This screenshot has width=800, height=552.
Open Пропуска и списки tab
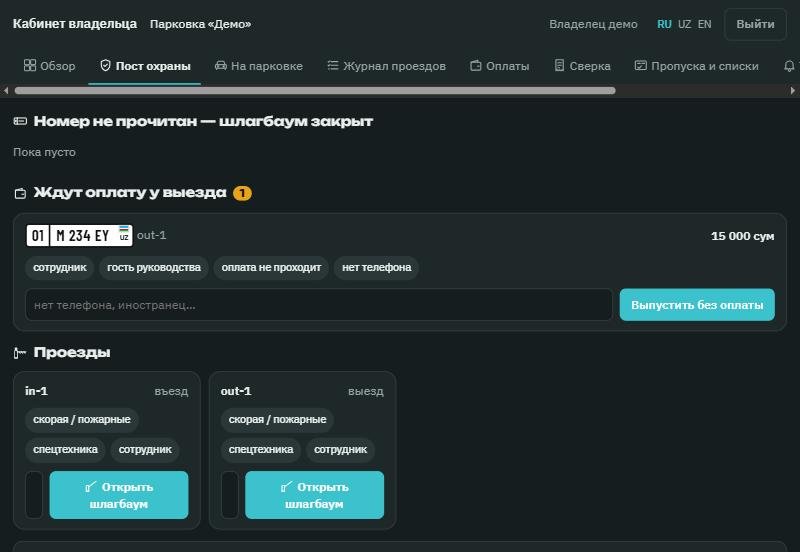[x=696, y=66]
